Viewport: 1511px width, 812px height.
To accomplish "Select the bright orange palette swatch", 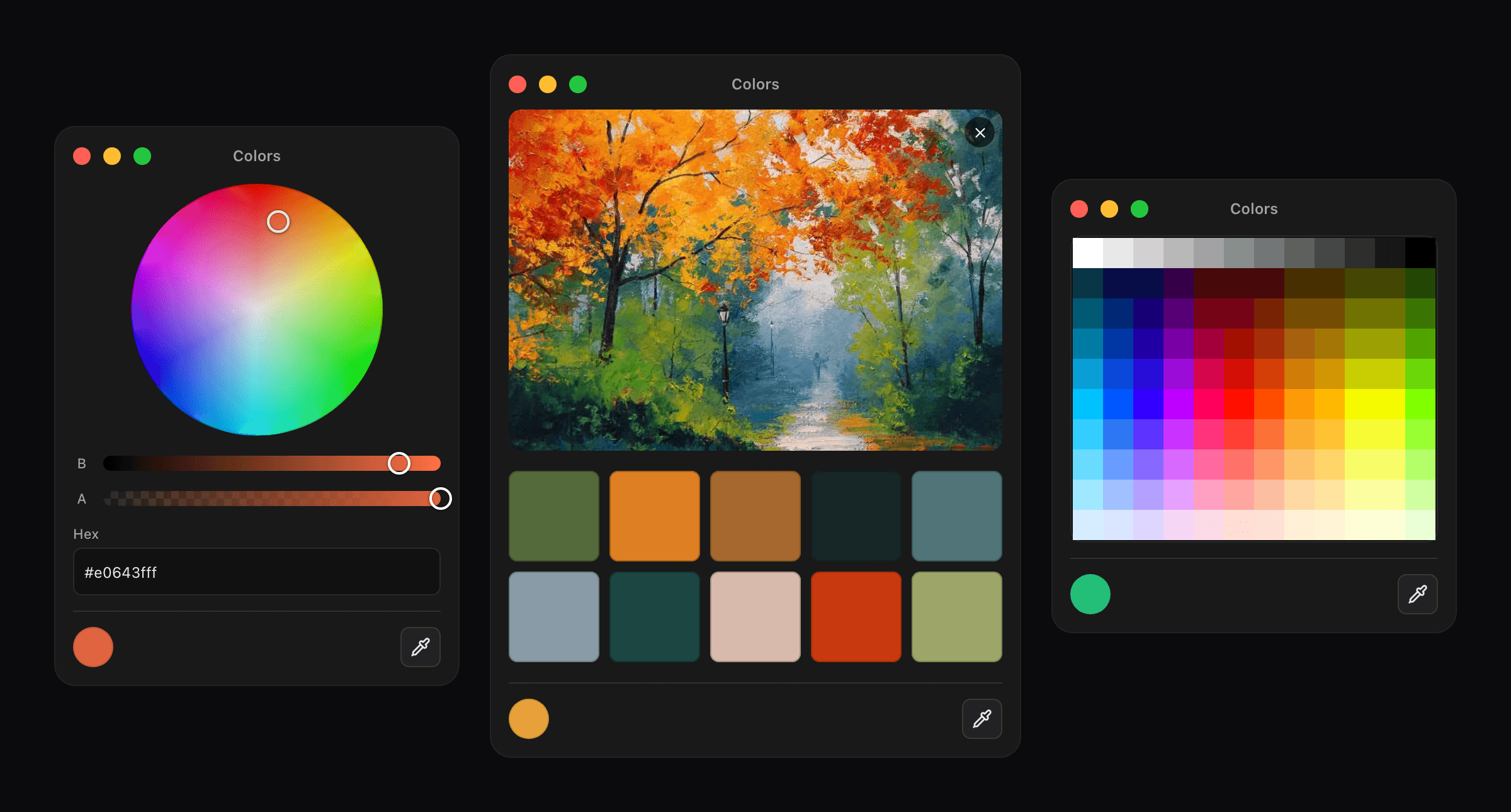I will [655, 516].
